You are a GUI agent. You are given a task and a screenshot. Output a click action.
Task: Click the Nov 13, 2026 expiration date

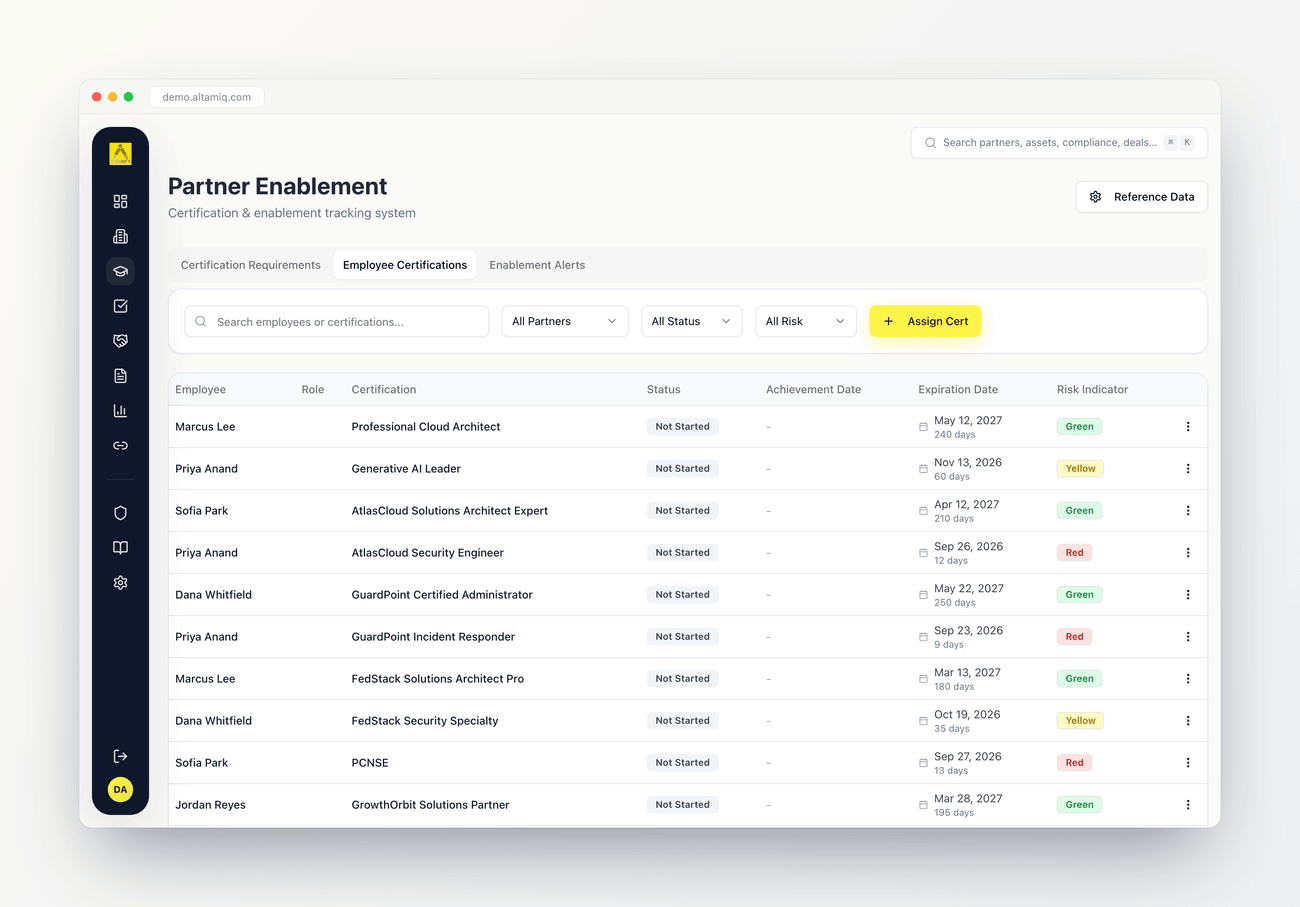coord(967,463)
